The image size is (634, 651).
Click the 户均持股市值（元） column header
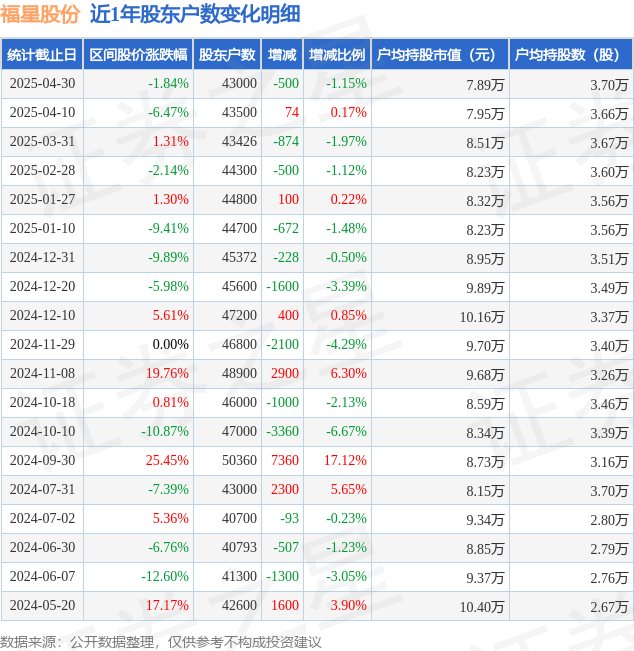click(x=440, y=54)
